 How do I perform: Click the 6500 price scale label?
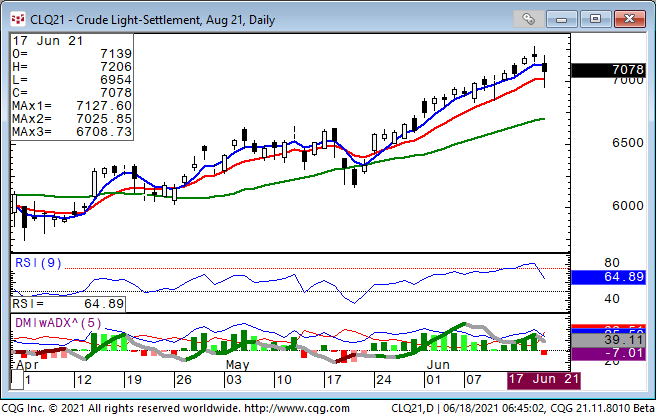[x=628, y=143]
